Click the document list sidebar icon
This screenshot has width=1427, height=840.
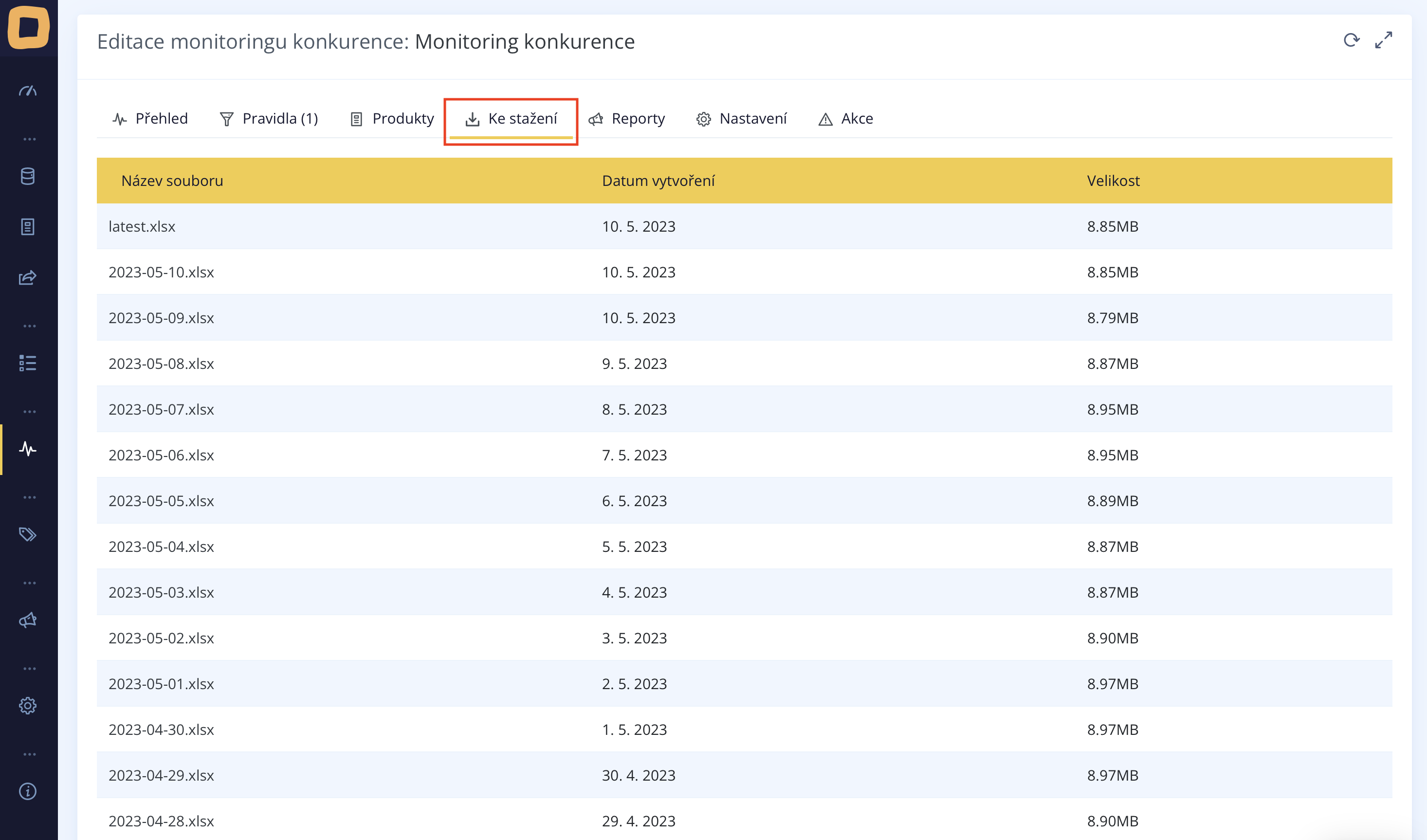28,227
